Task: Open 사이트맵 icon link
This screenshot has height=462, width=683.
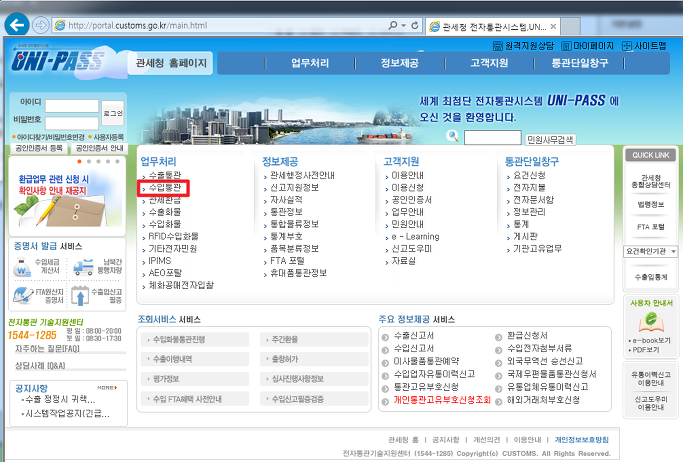Action: click(644, 46)
